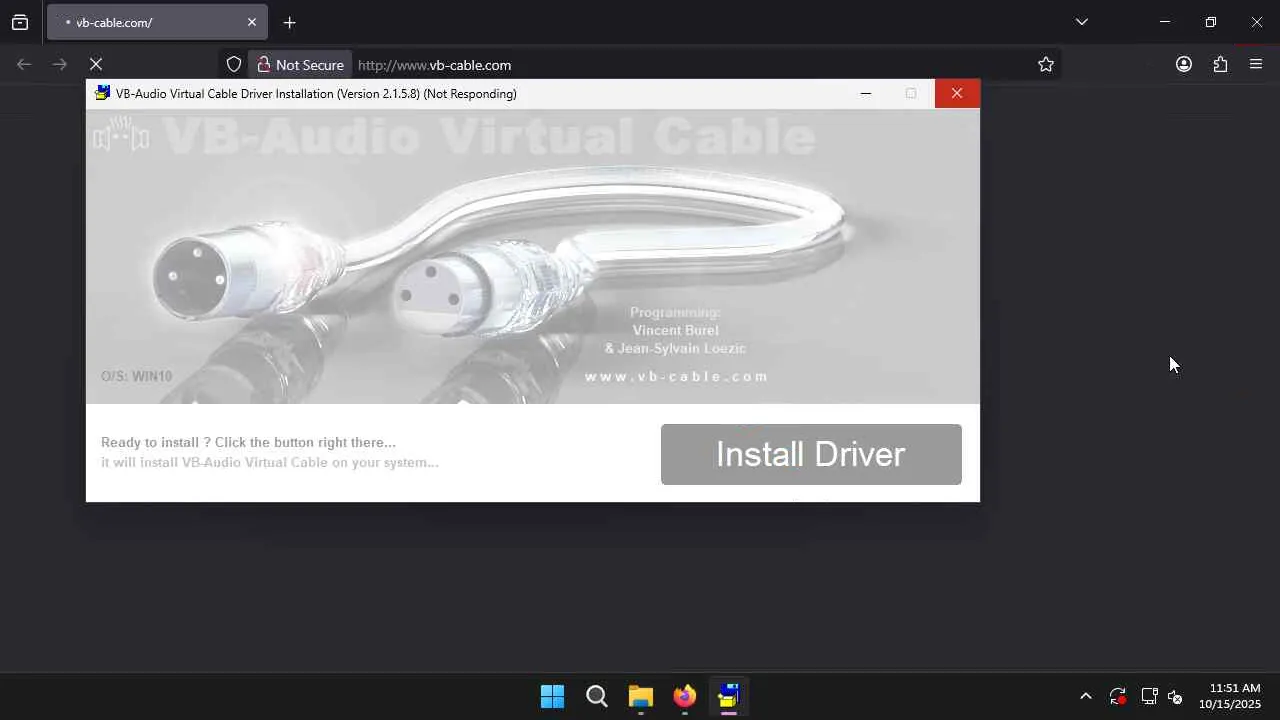Stop loading the page

click(x=96, y=64)
